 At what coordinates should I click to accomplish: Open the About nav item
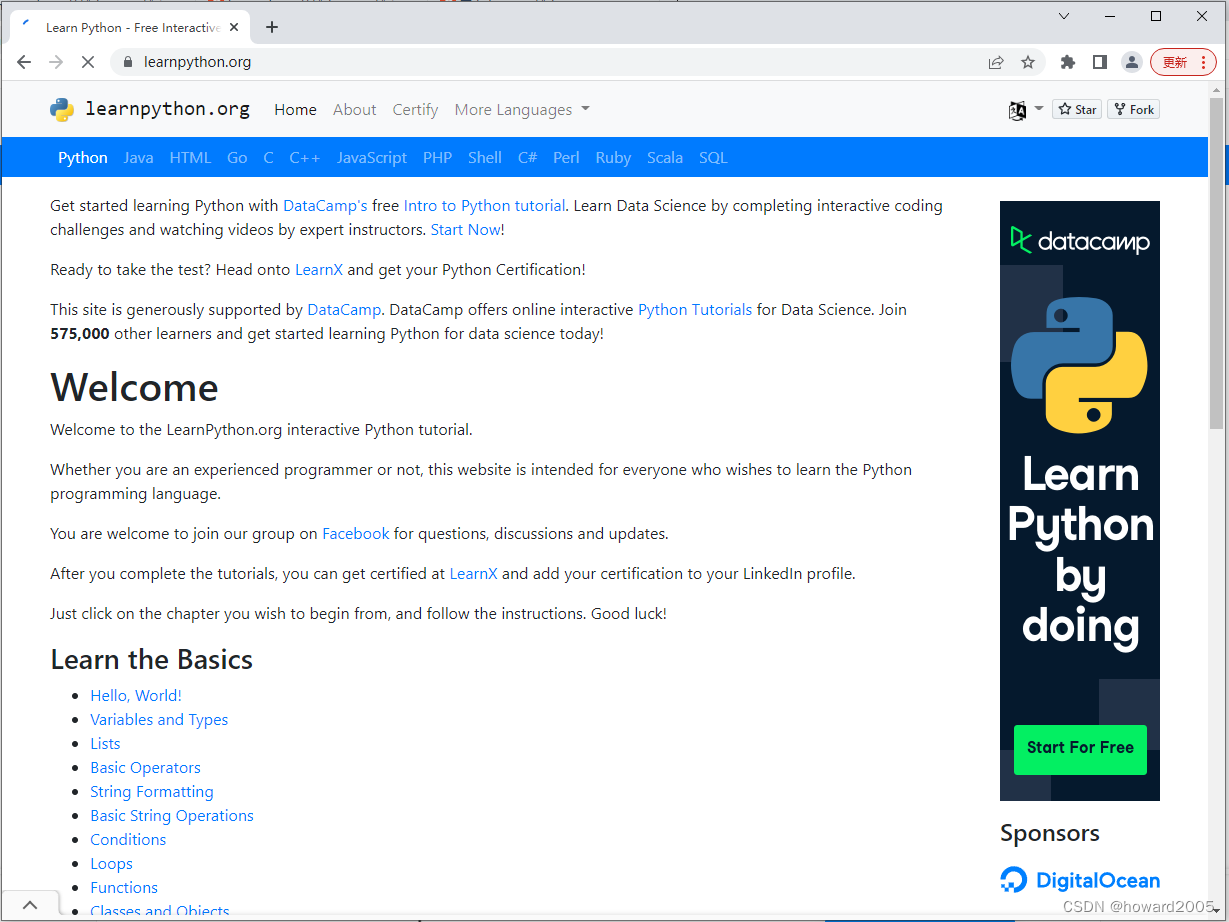355,110
